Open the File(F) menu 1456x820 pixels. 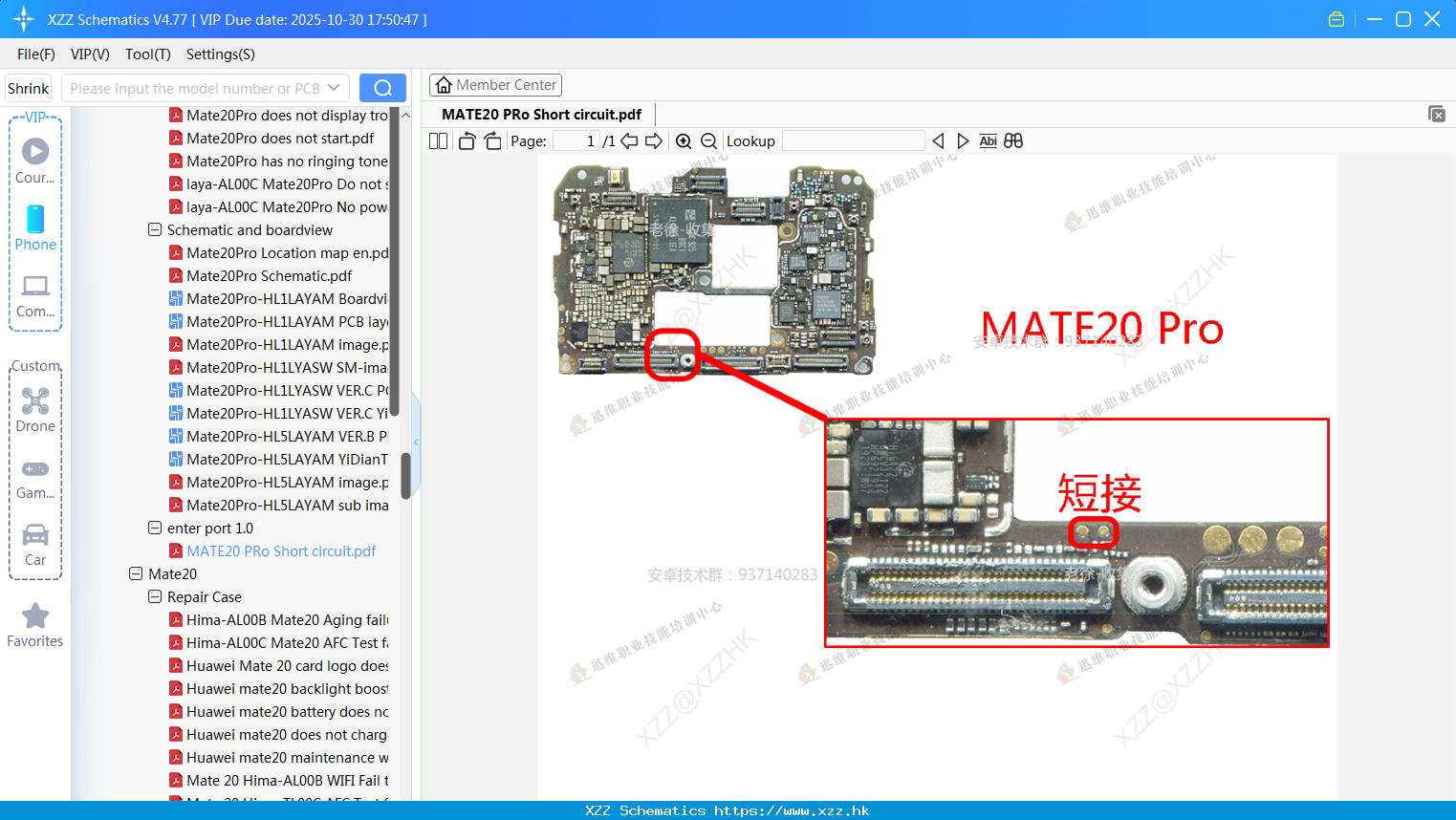coord(36,54)
